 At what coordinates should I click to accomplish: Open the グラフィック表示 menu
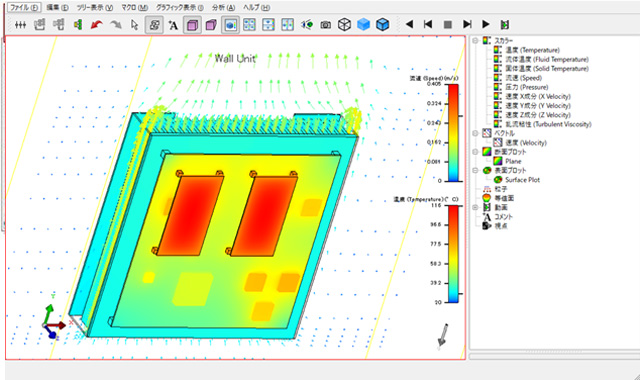pos(180,7)
